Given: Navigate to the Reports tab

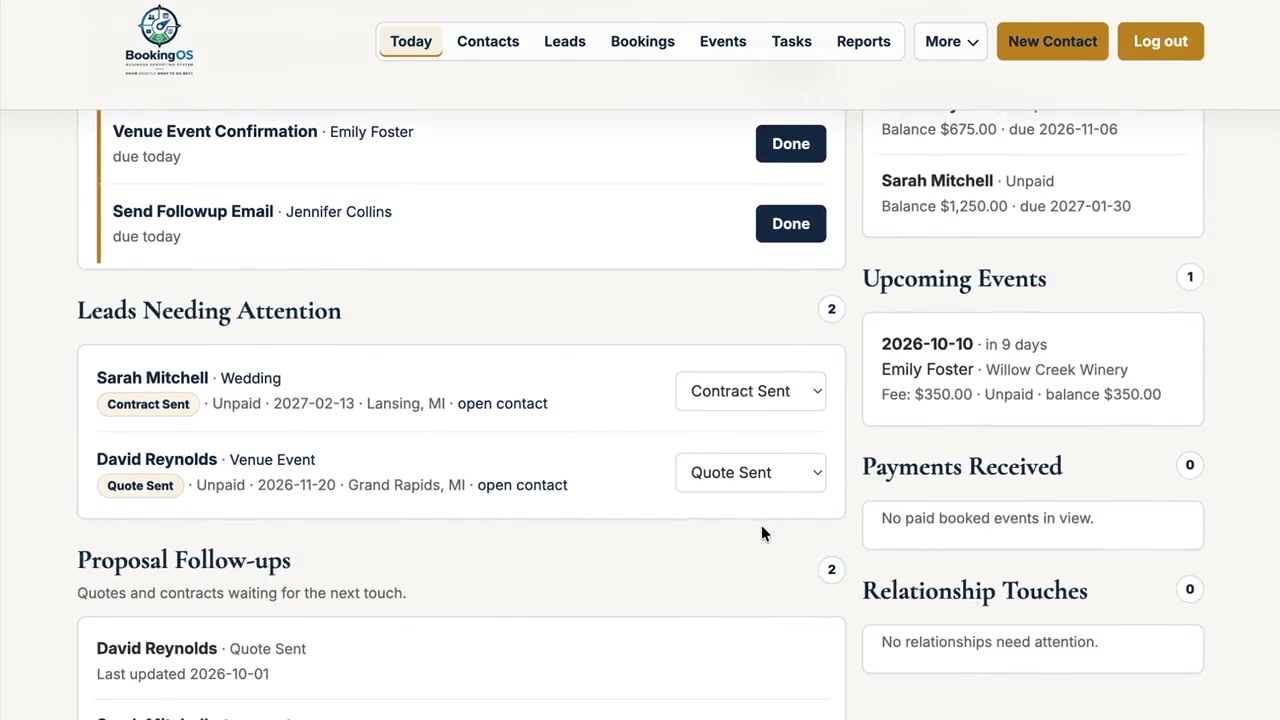Looking at the screenshot, I should (864, 41).
